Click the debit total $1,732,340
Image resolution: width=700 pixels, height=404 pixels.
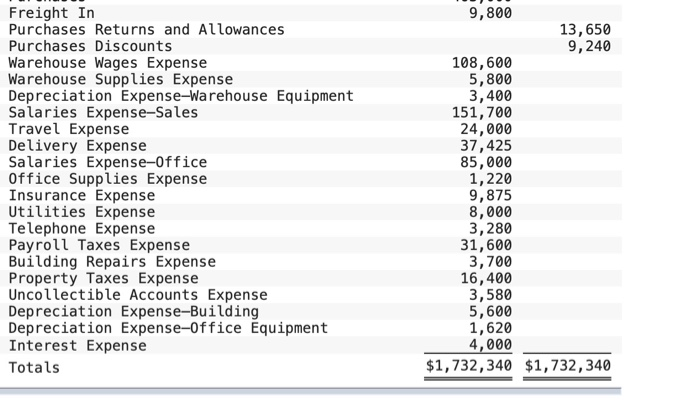coord(469,366)
